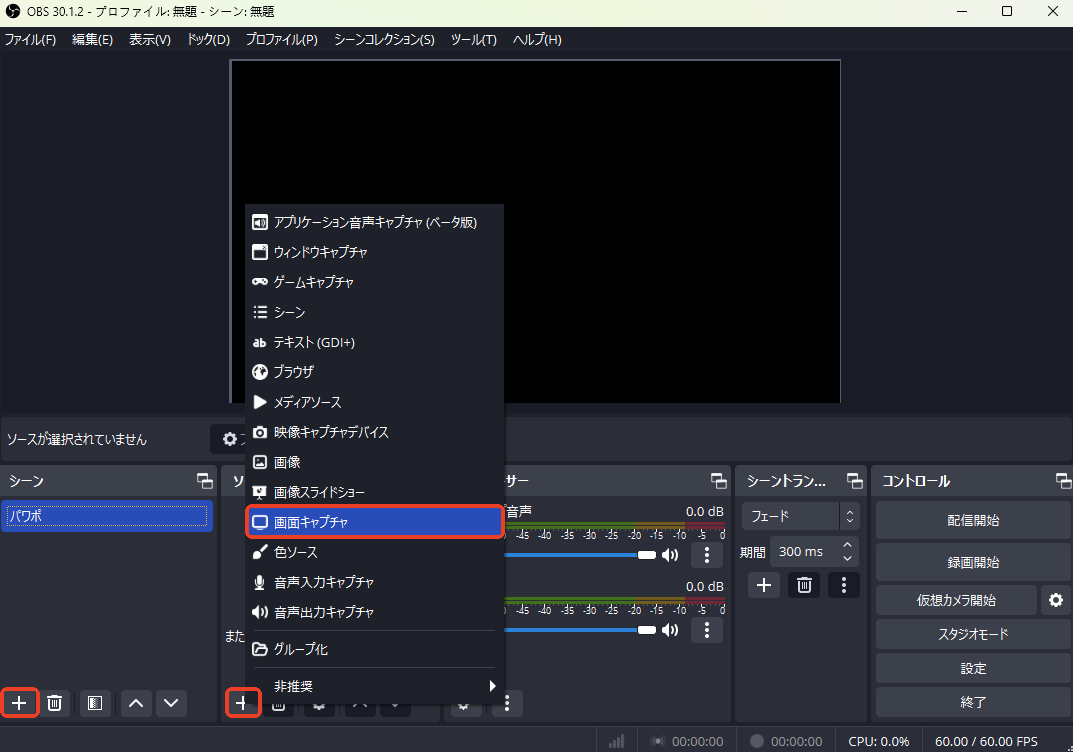Increase the transition duration stepper value

pyautogui.click(x=849, y=545)
